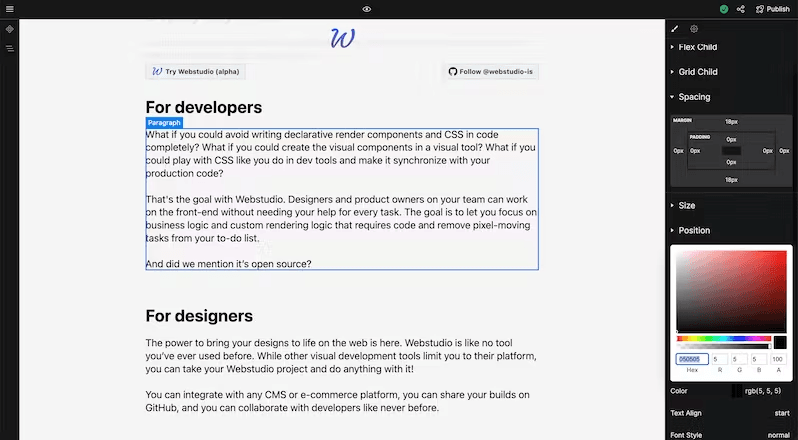Click the Text Align property label
Image resolution: width=798 pixels, height=440 pixels.
(686, 413)
